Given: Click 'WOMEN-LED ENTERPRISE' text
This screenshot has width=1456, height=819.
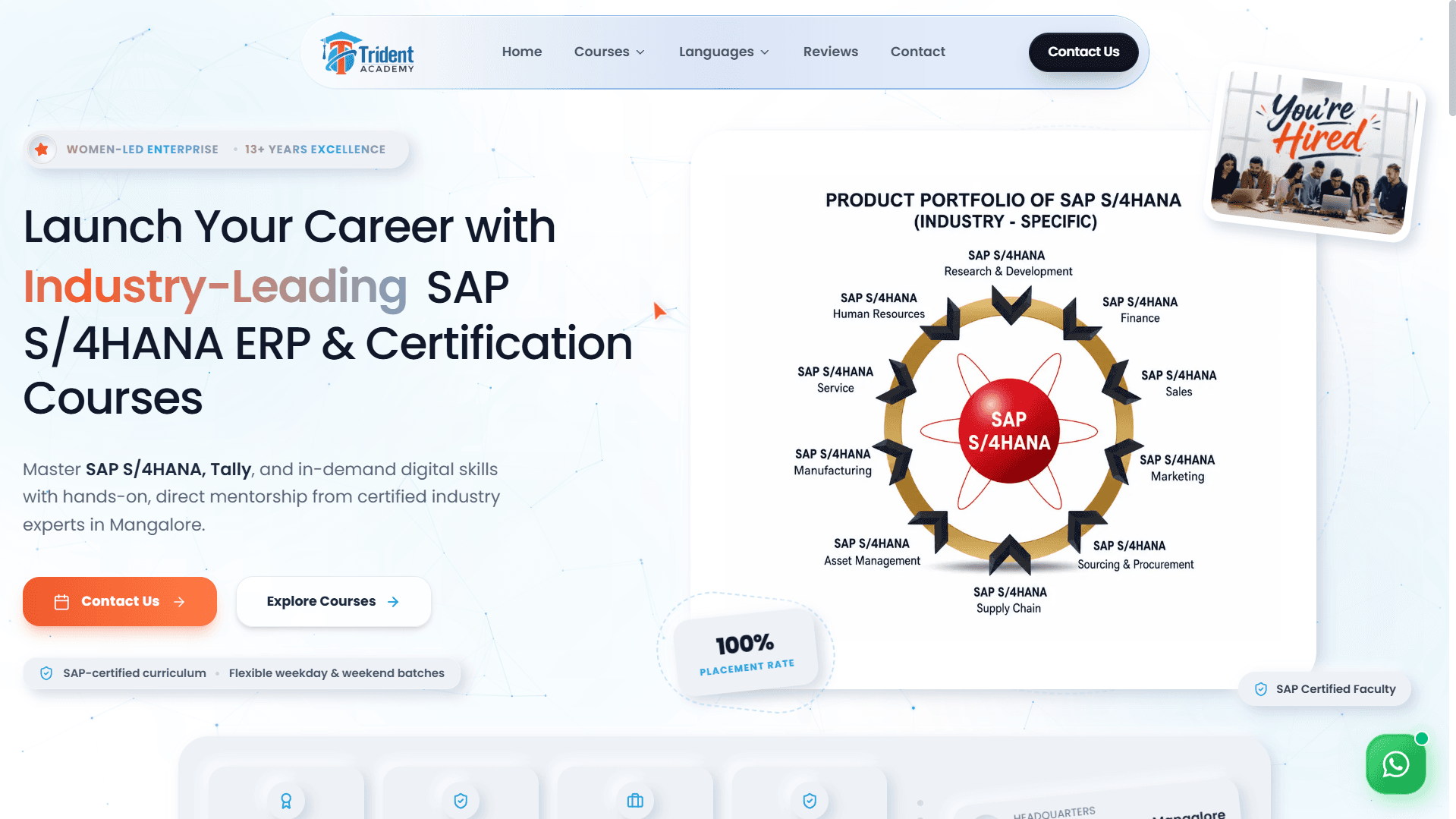Looking at the screenshot, I should (x=143, y=150).
